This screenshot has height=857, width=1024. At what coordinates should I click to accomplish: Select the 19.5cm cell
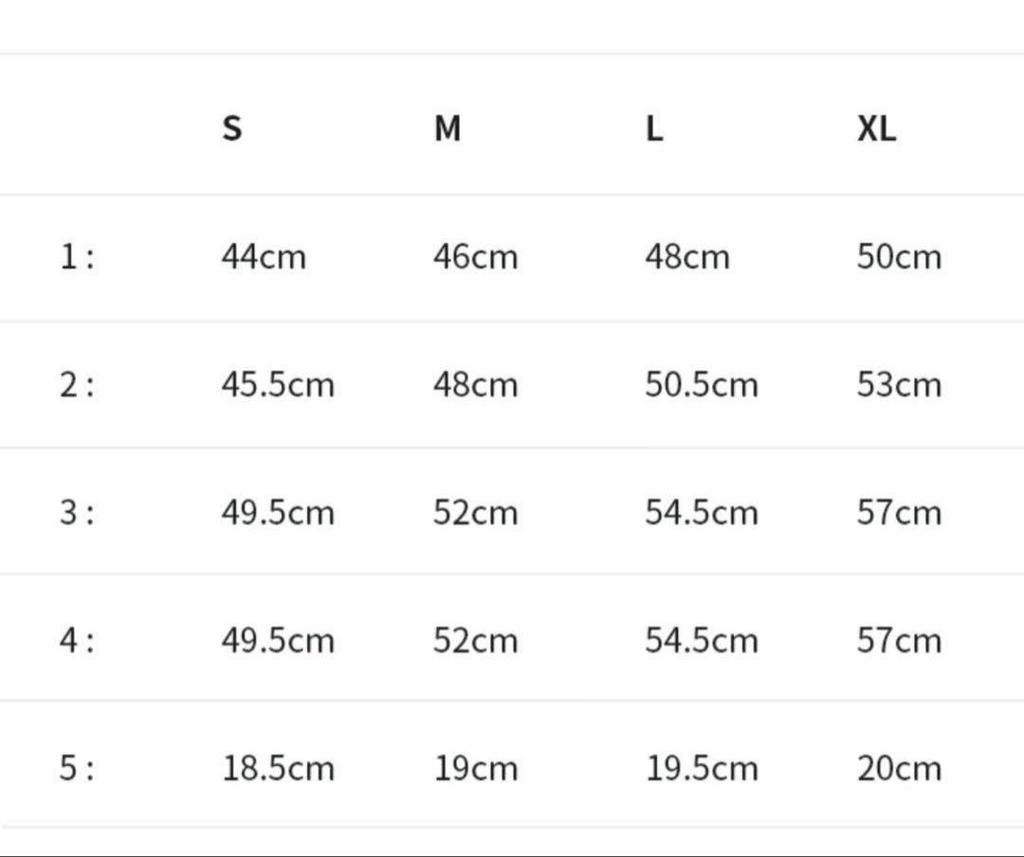coord(701,768)
